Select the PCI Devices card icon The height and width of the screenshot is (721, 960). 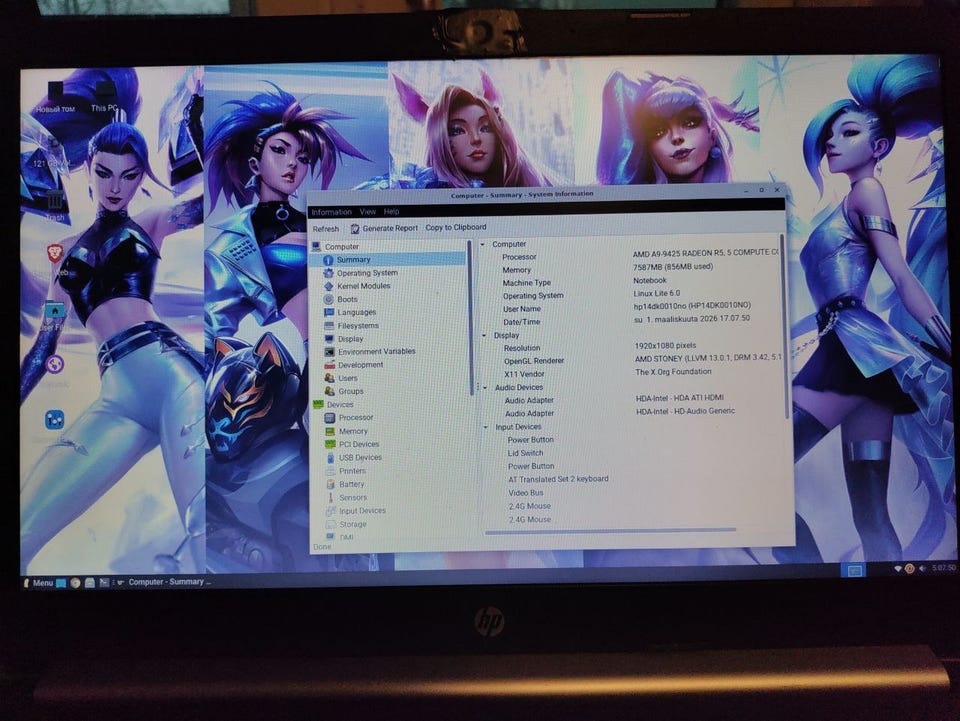[x=329, y=444]
